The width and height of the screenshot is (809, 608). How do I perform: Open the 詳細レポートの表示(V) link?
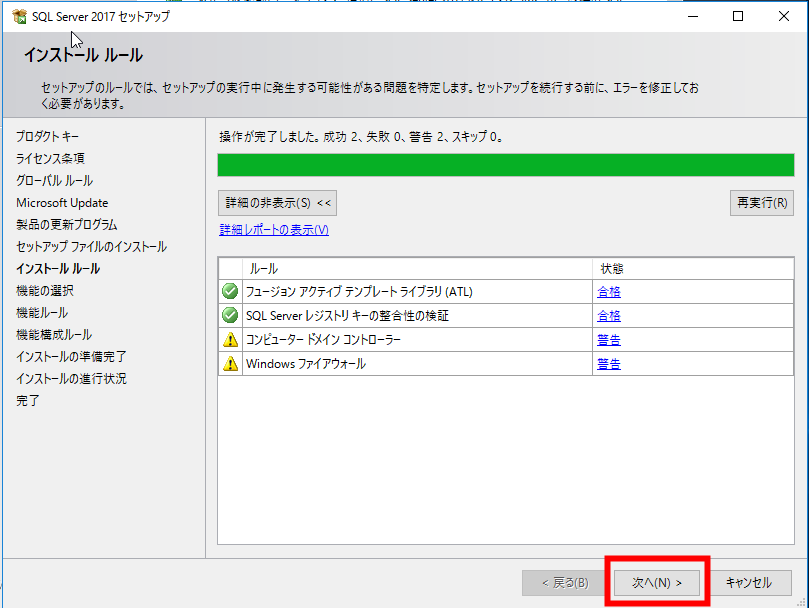click(274, 230)
